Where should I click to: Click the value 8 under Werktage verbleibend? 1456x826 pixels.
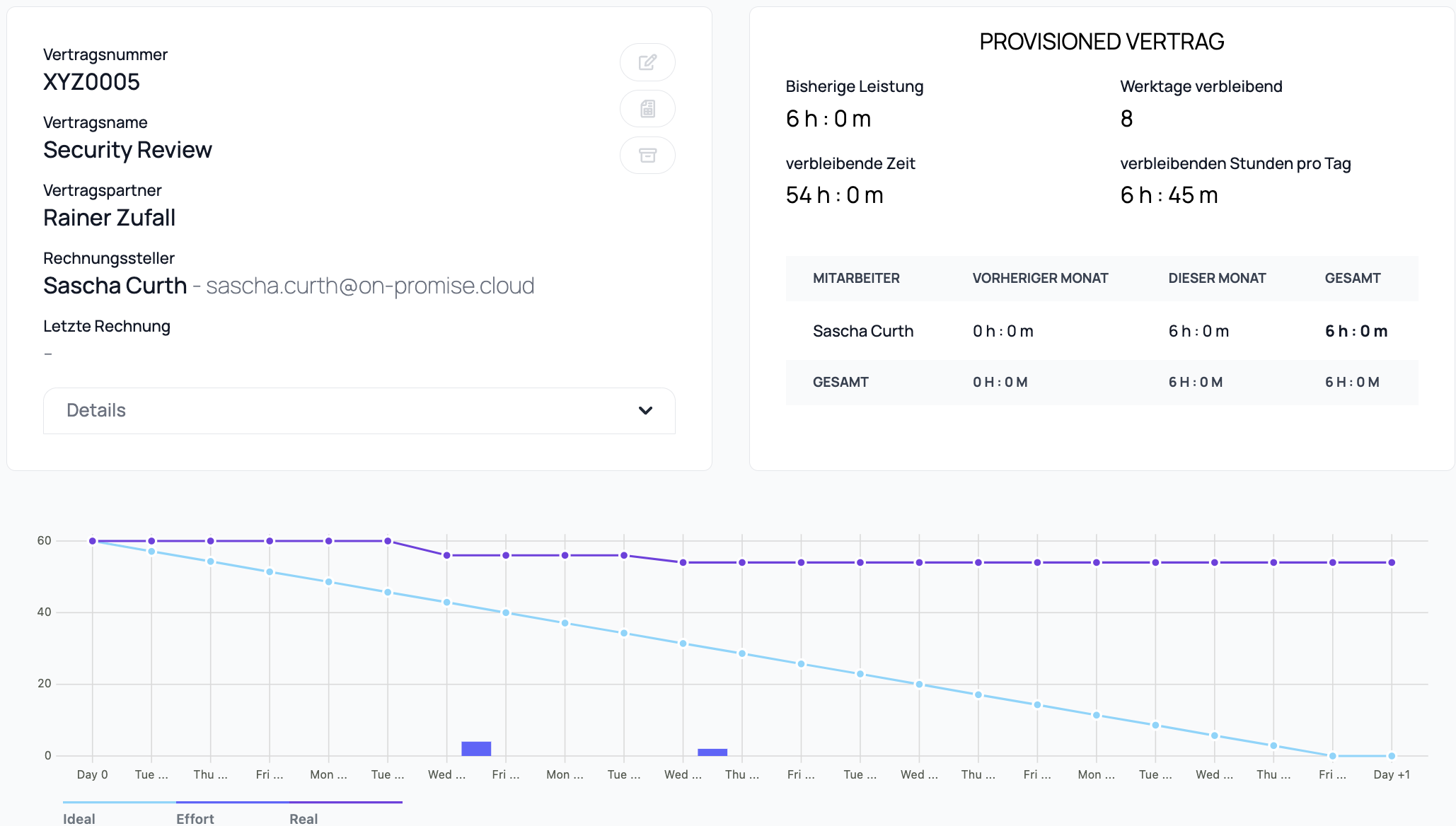point(1126,119)
